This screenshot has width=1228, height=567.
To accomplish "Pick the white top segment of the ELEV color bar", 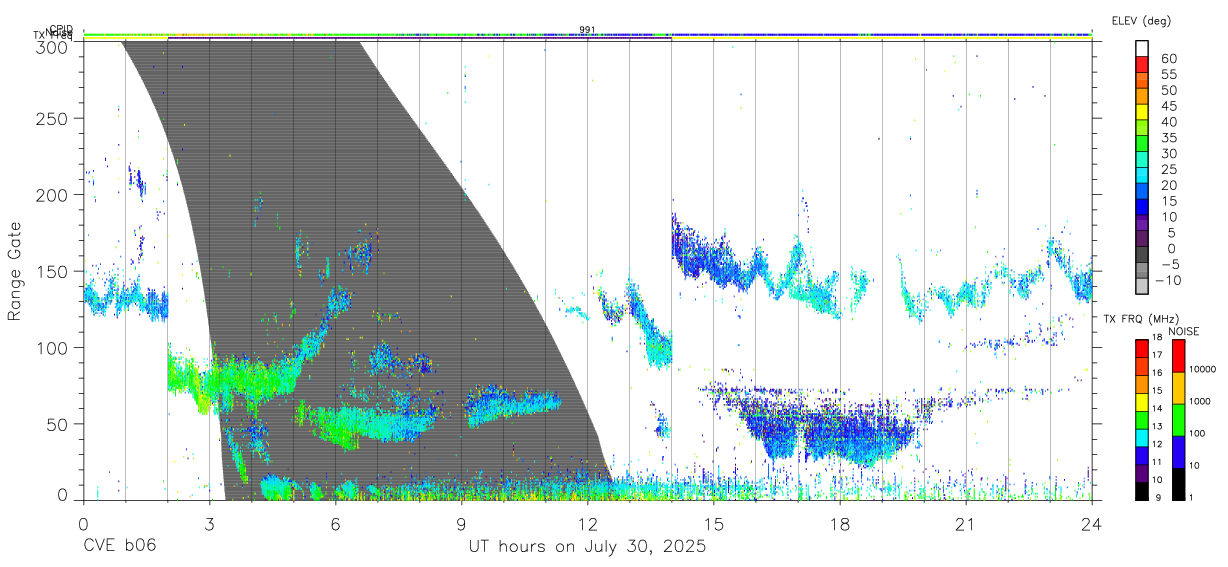I will [1143, 49].
